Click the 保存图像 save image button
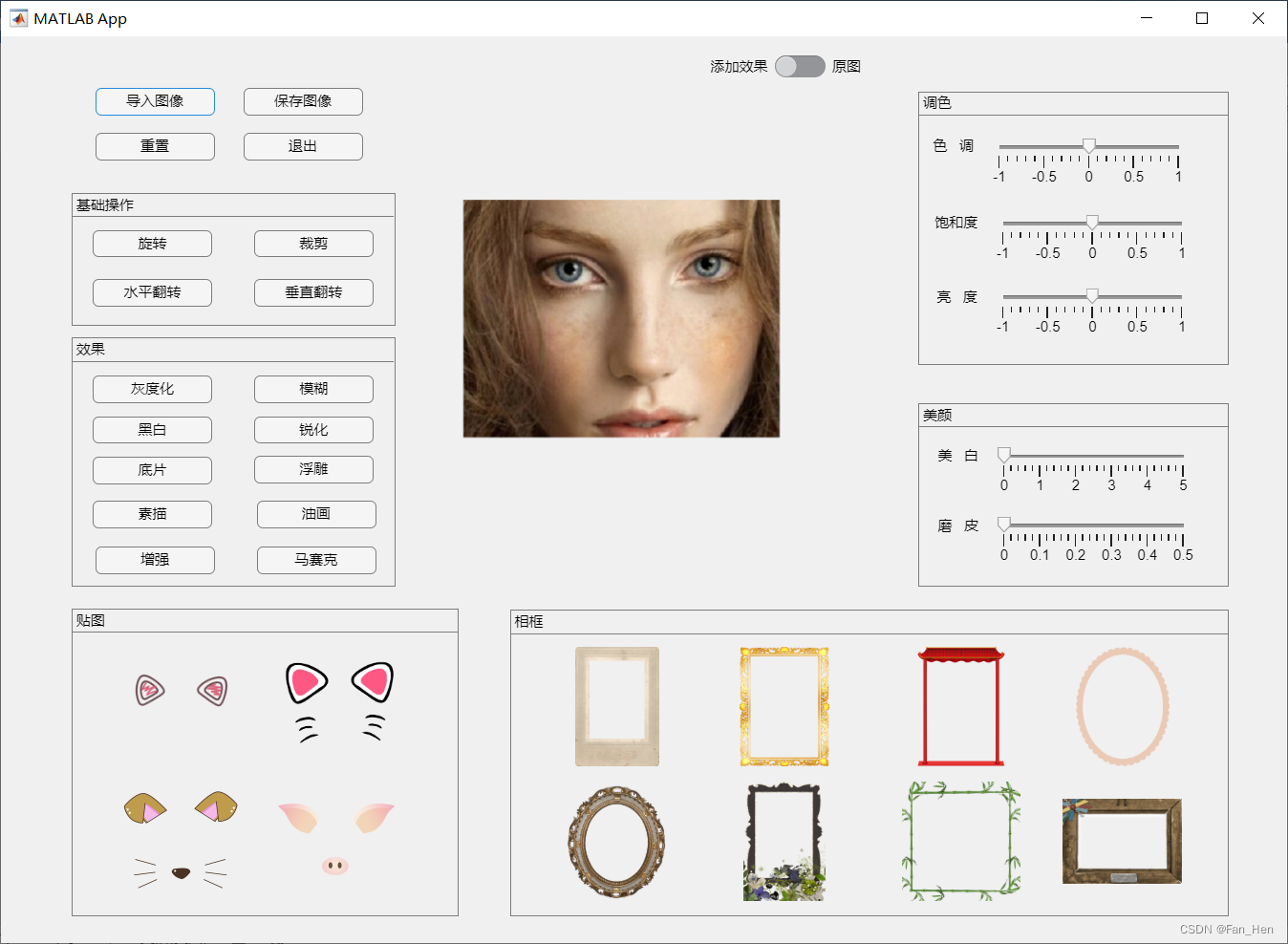This screenshot has height=944, width=1288. tap(303, 101)
